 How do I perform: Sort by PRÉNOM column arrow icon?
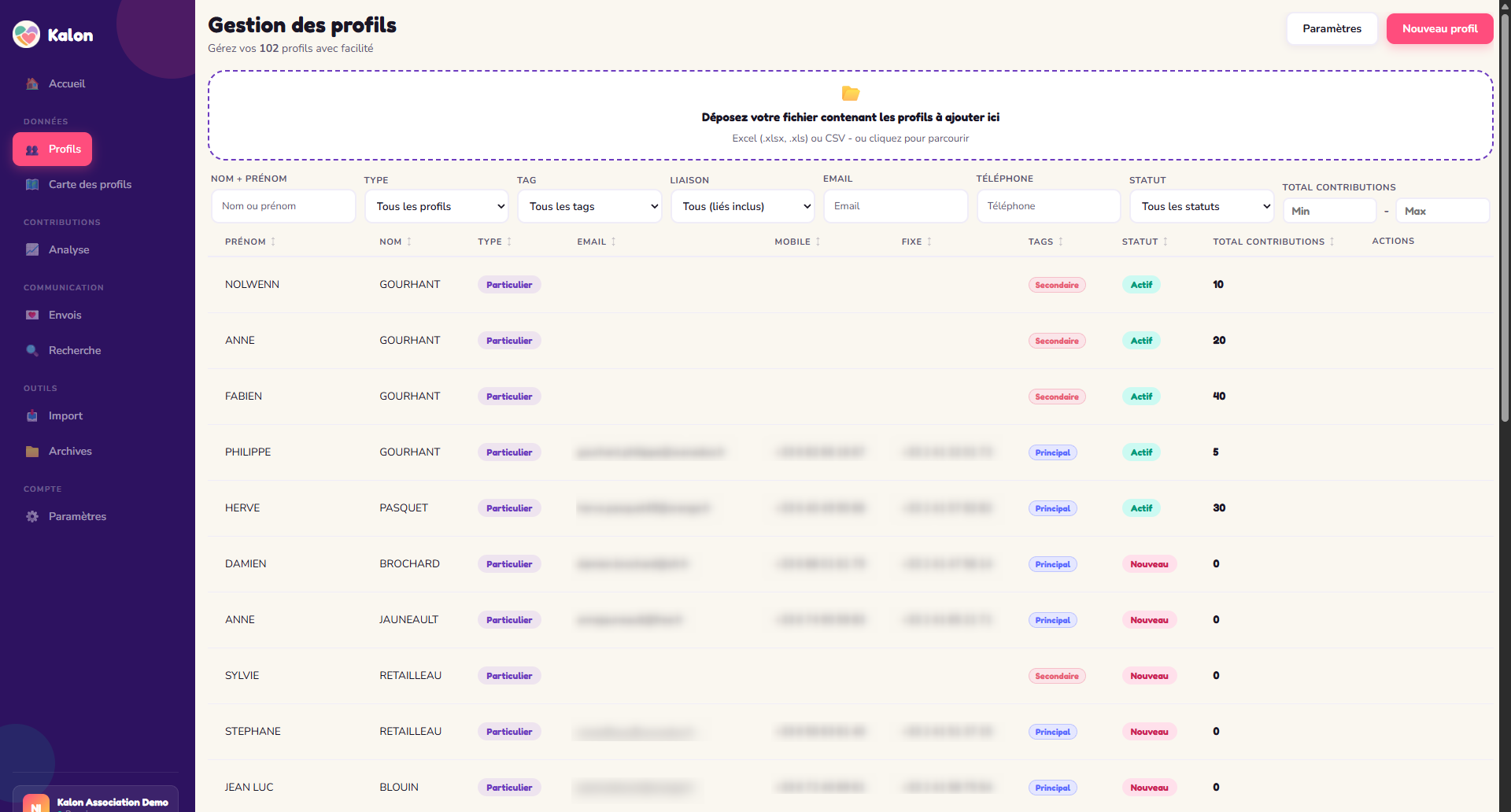[x=273, y=242]
